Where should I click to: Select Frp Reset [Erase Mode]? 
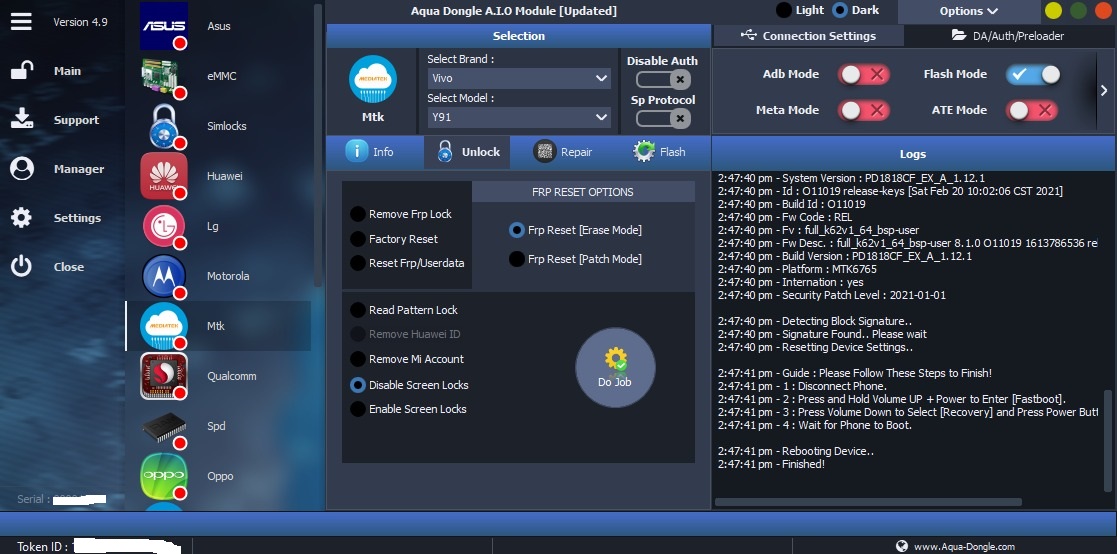tap(576, 230)
